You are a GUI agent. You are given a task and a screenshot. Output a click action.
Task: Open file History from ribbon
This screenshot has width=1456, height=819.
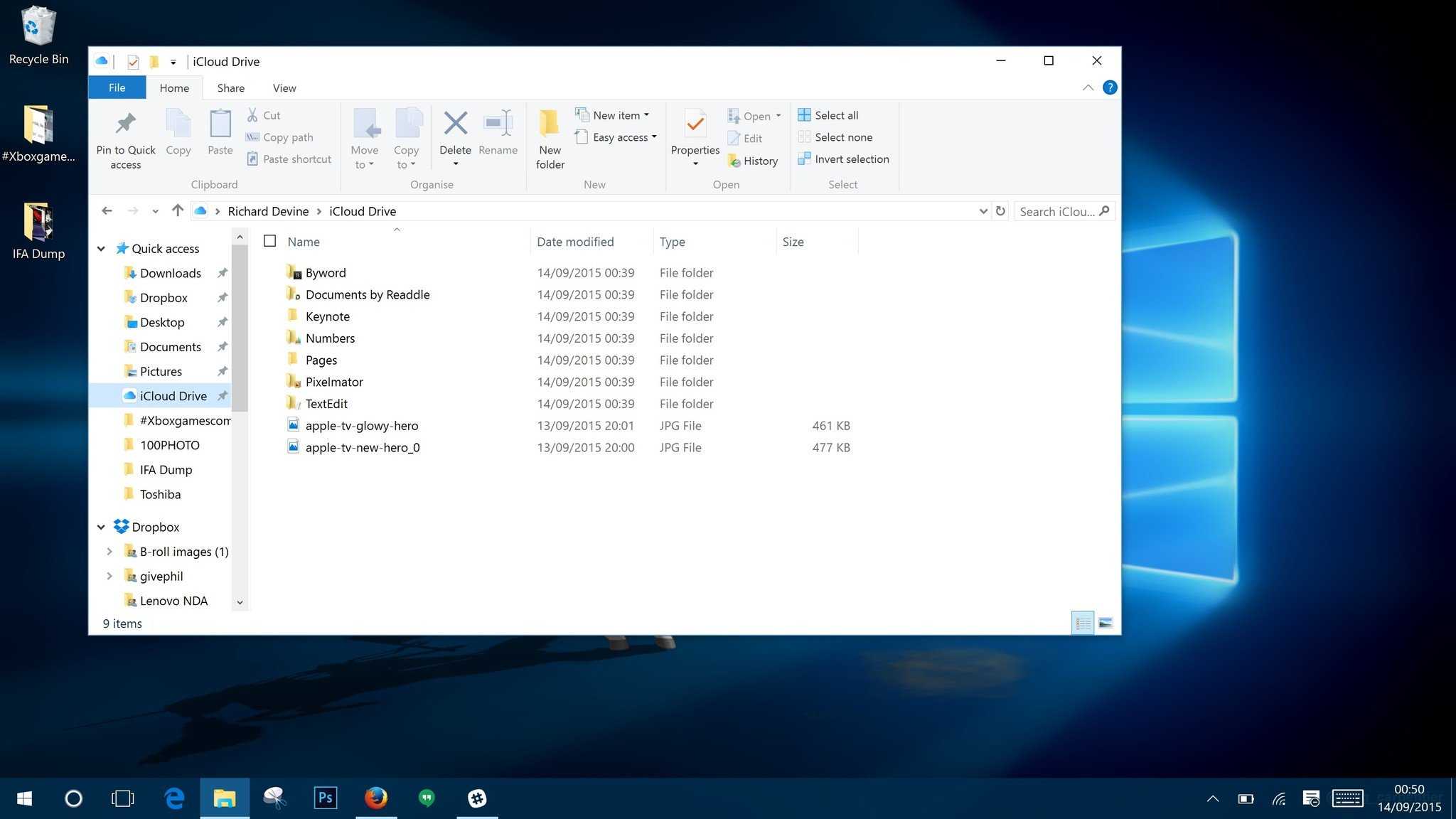pos(753,161)
